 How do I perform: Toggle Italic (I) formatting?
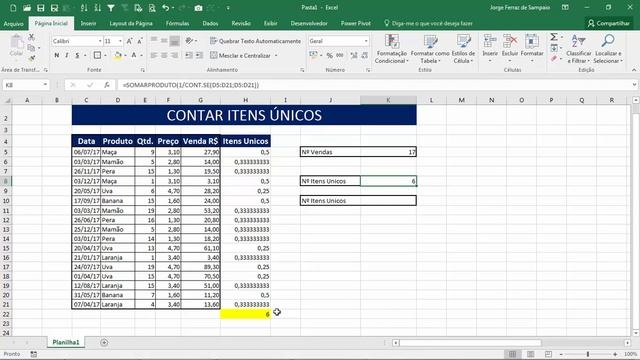click(67, 55)
